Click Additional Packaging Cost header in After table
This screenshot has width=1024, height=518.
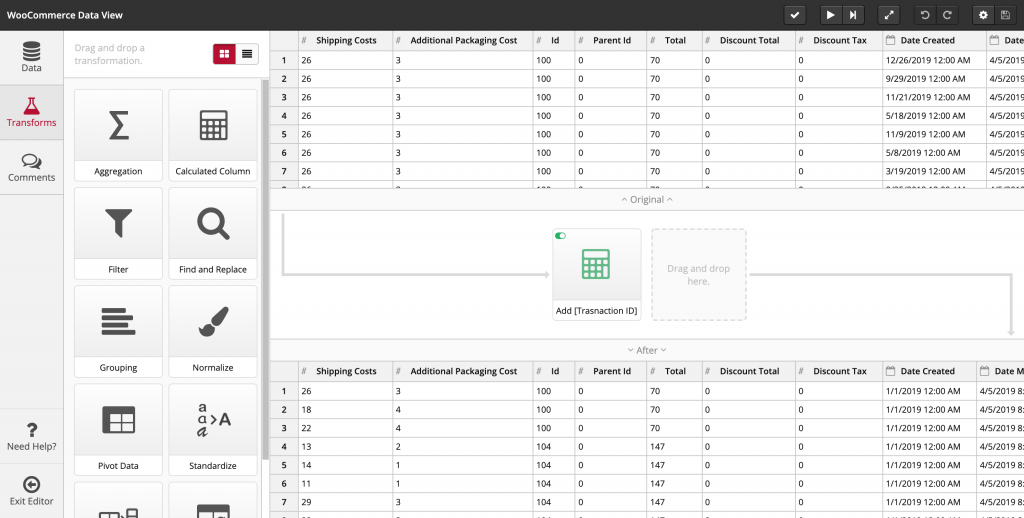[x=462, y=371]
